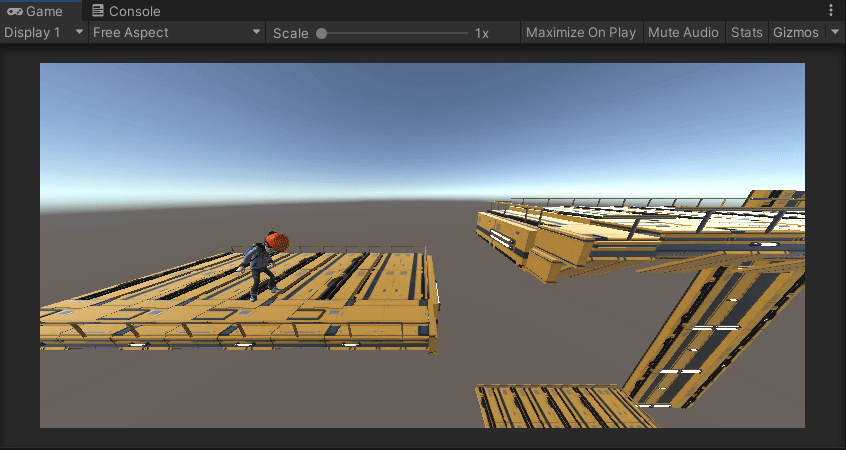
Task: Click the 1x scale value
Action: click(482, 33)
